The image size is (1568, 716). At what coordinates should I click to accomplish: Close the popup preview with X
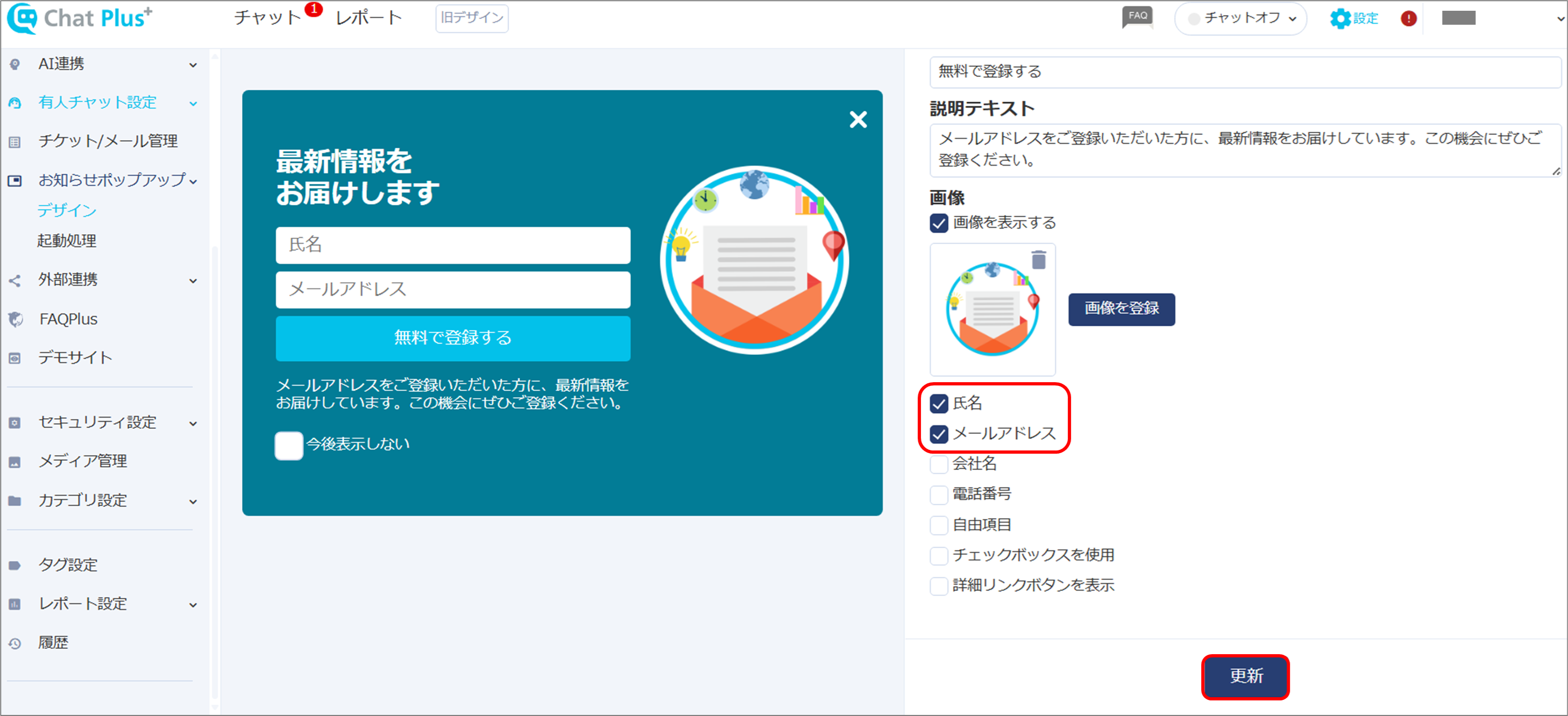(x=857, y=119)
